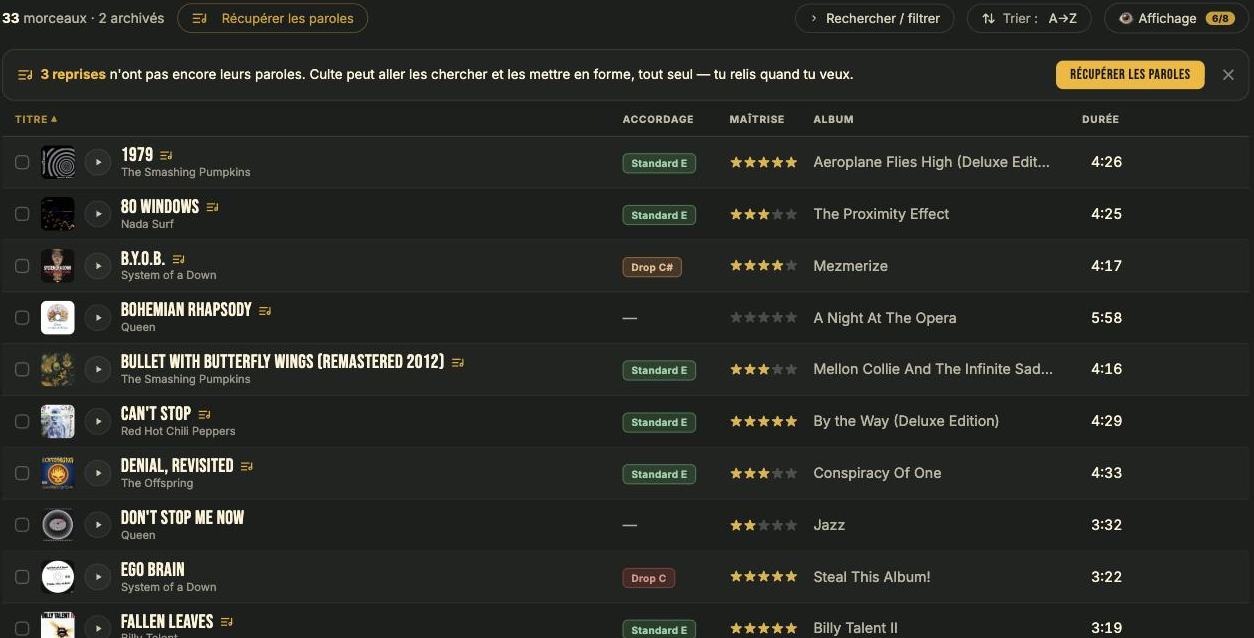Tick the B.Y.O.B. row checkbox
1254x638 pixels.
click(22, 266)
